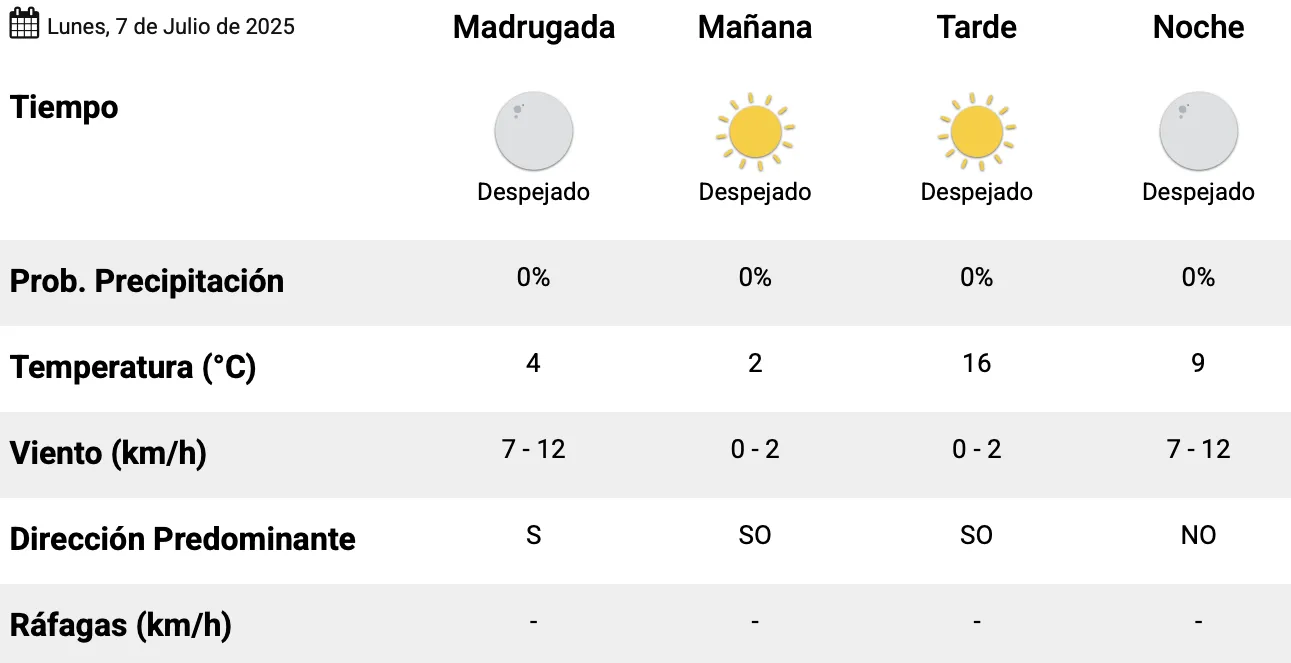Click the Dirección Predominante row label
1291x663 pixels.
coord(183,539)
